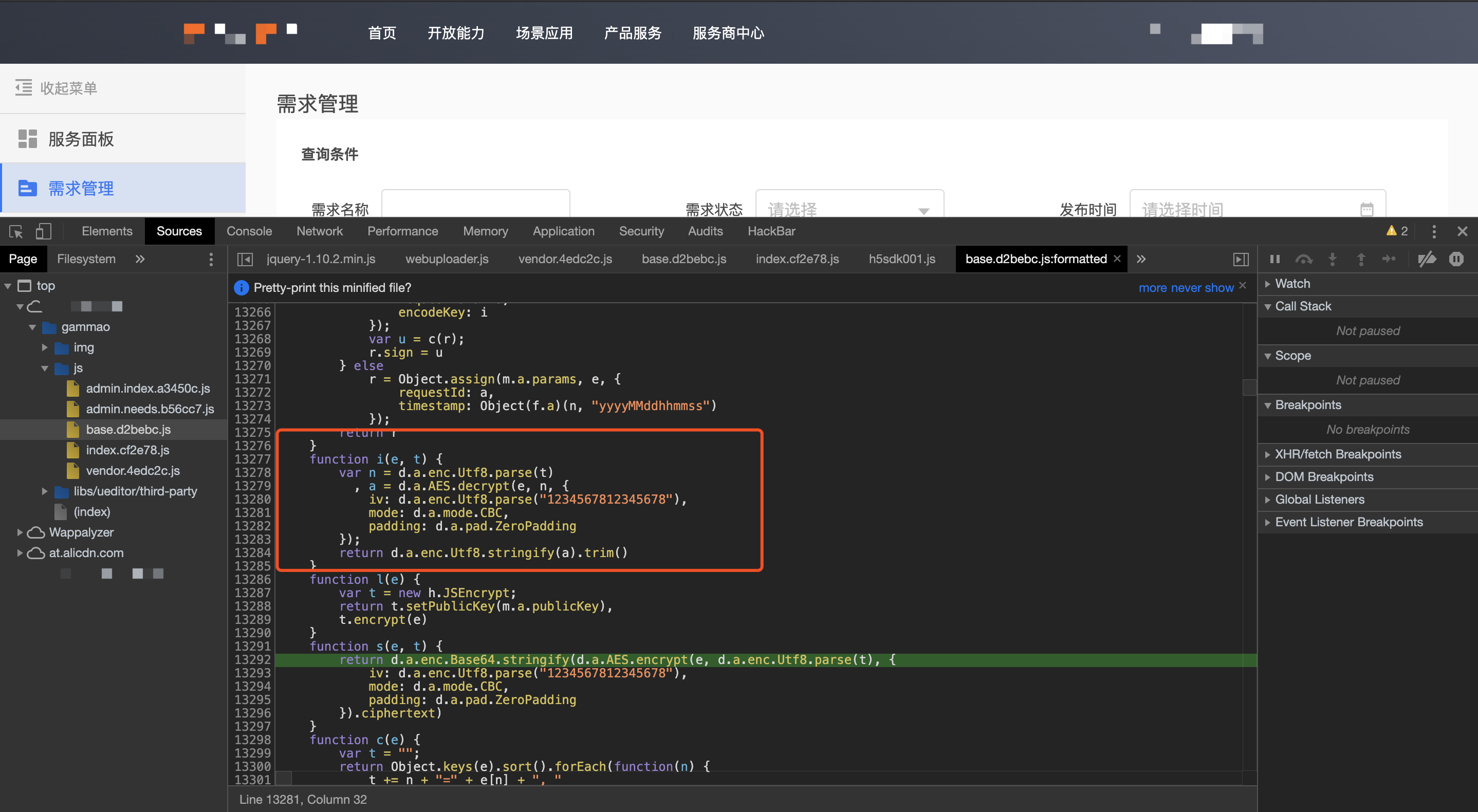Click the calendar icon in 发布时间 field
This screenshot has width=1478, height=812.
pyautogui.click(x=1366, y=210)
